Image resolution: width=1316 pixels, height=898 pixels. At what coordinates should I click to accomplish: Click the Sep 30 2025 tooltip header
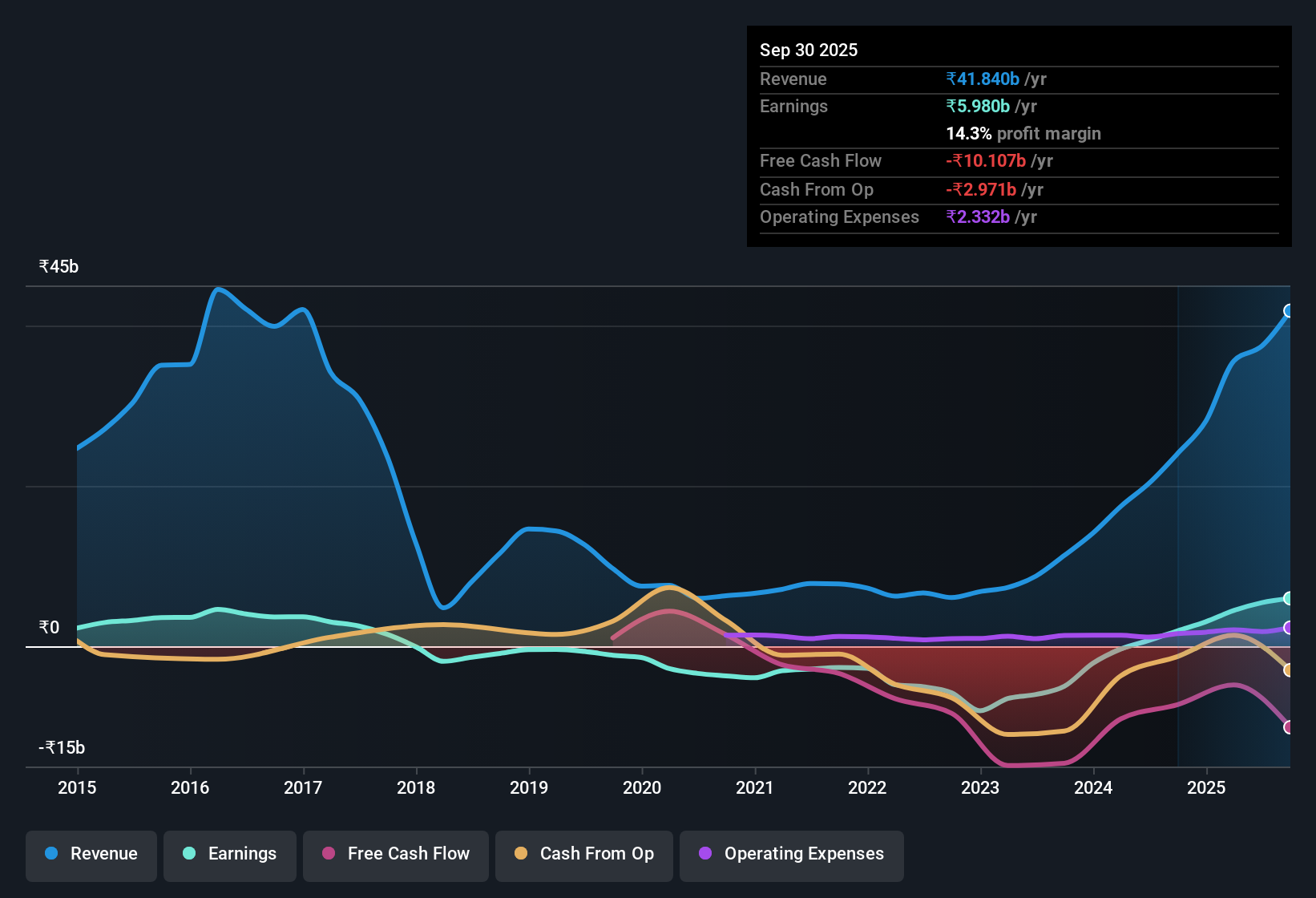click(809, 50)
